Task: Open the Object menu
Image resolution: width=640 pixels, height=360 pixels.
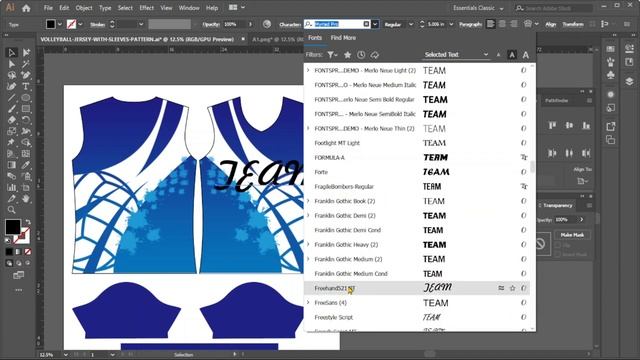Action: (84, 8)
